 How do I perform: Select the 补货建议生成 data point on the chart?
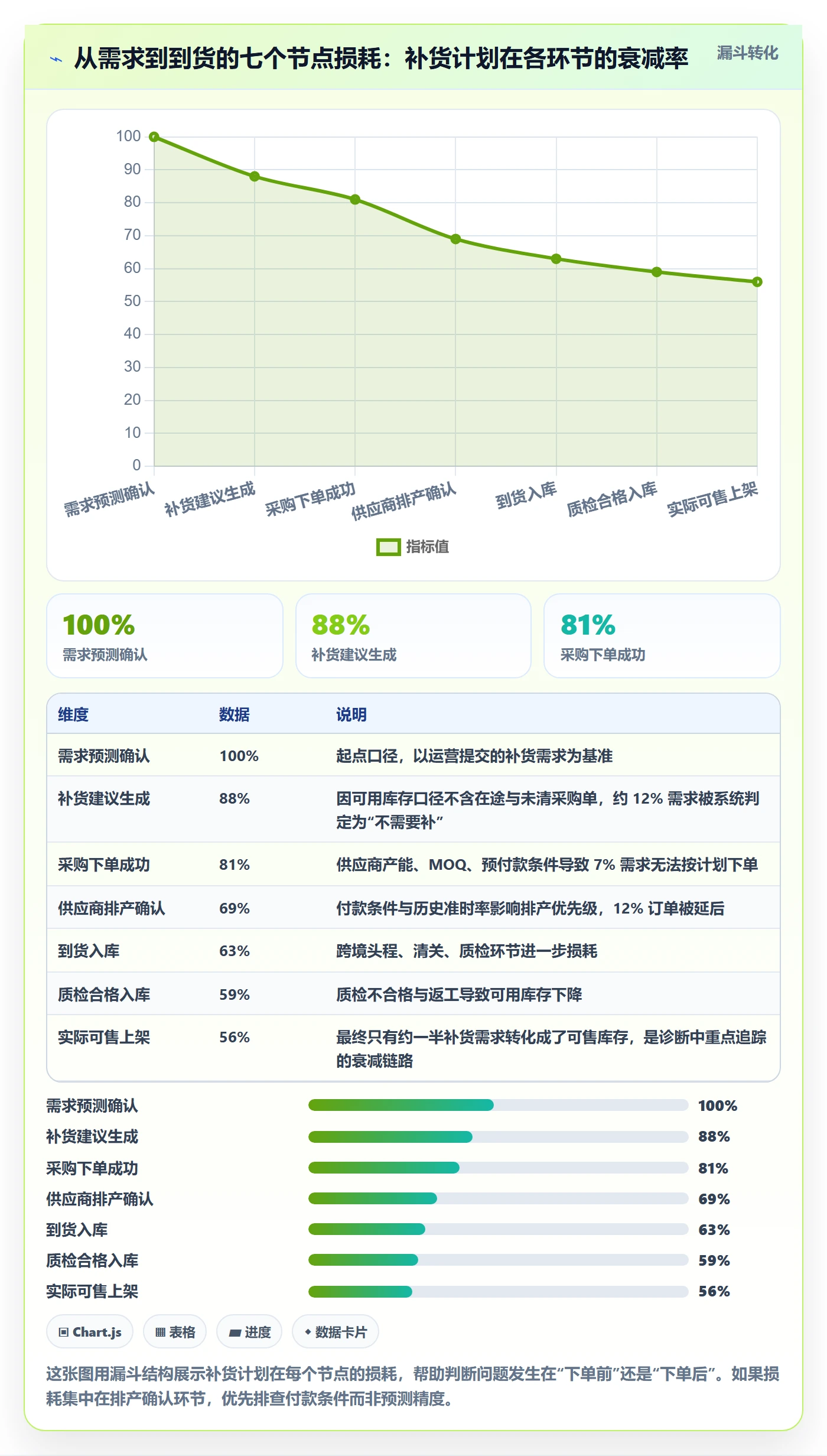click(255, 177)
